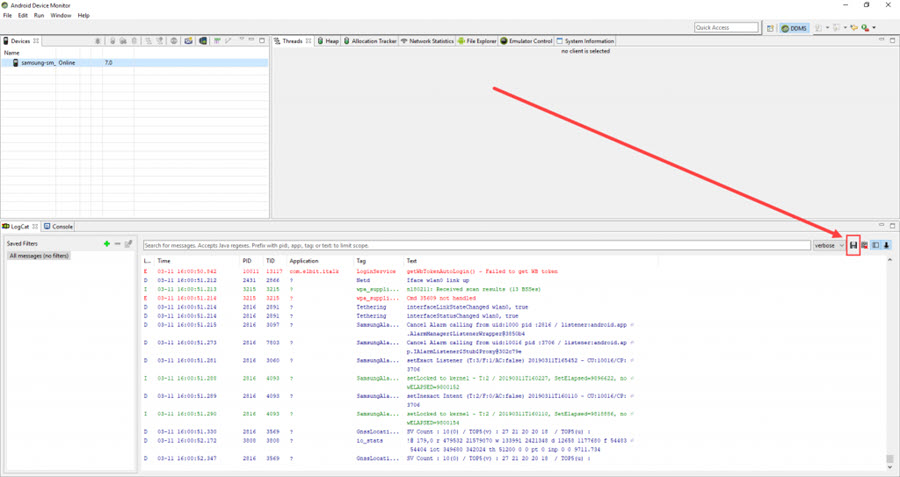
Task: Click the OpenGL trace icon in Devices
Action: 228,41
